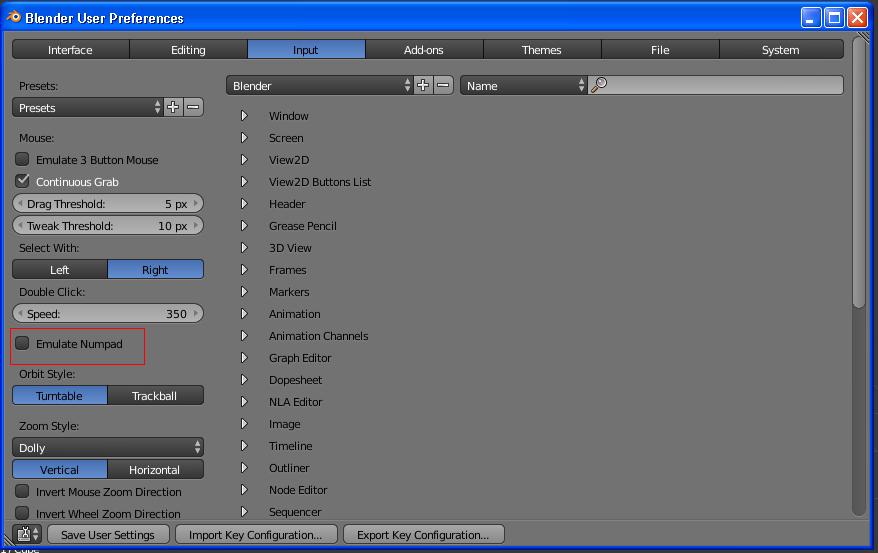
Task: Expand the Window keymap section
Action: (x=244, y=115)
